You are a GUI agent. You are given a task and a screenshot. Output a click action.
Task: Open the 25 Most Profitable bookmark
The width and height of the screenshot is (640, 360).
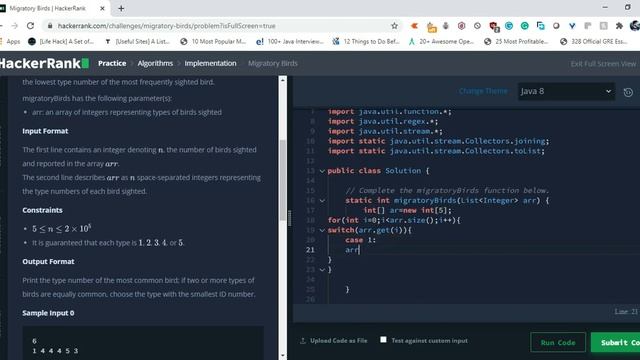[516, 41]
